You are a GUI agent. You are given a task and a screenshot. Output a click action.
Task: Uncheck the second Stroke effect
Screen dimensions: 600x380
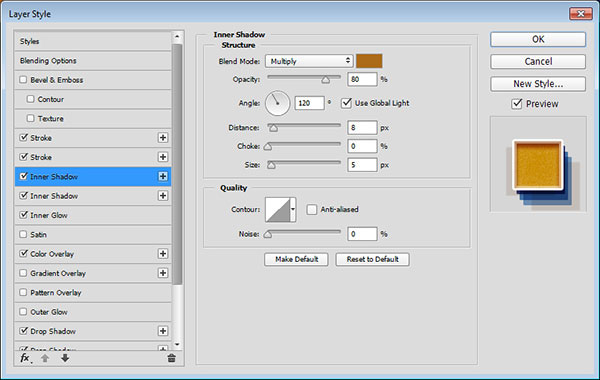(x=23, y=157)
